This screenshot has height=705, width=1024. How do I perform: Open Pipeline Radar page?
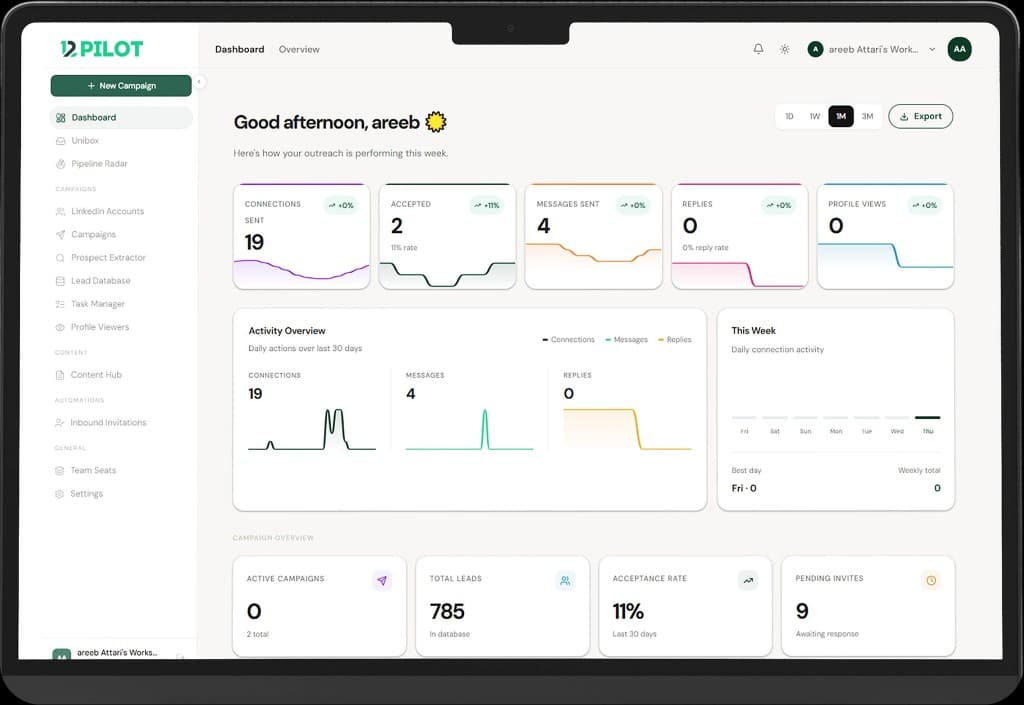pos(121,164)
